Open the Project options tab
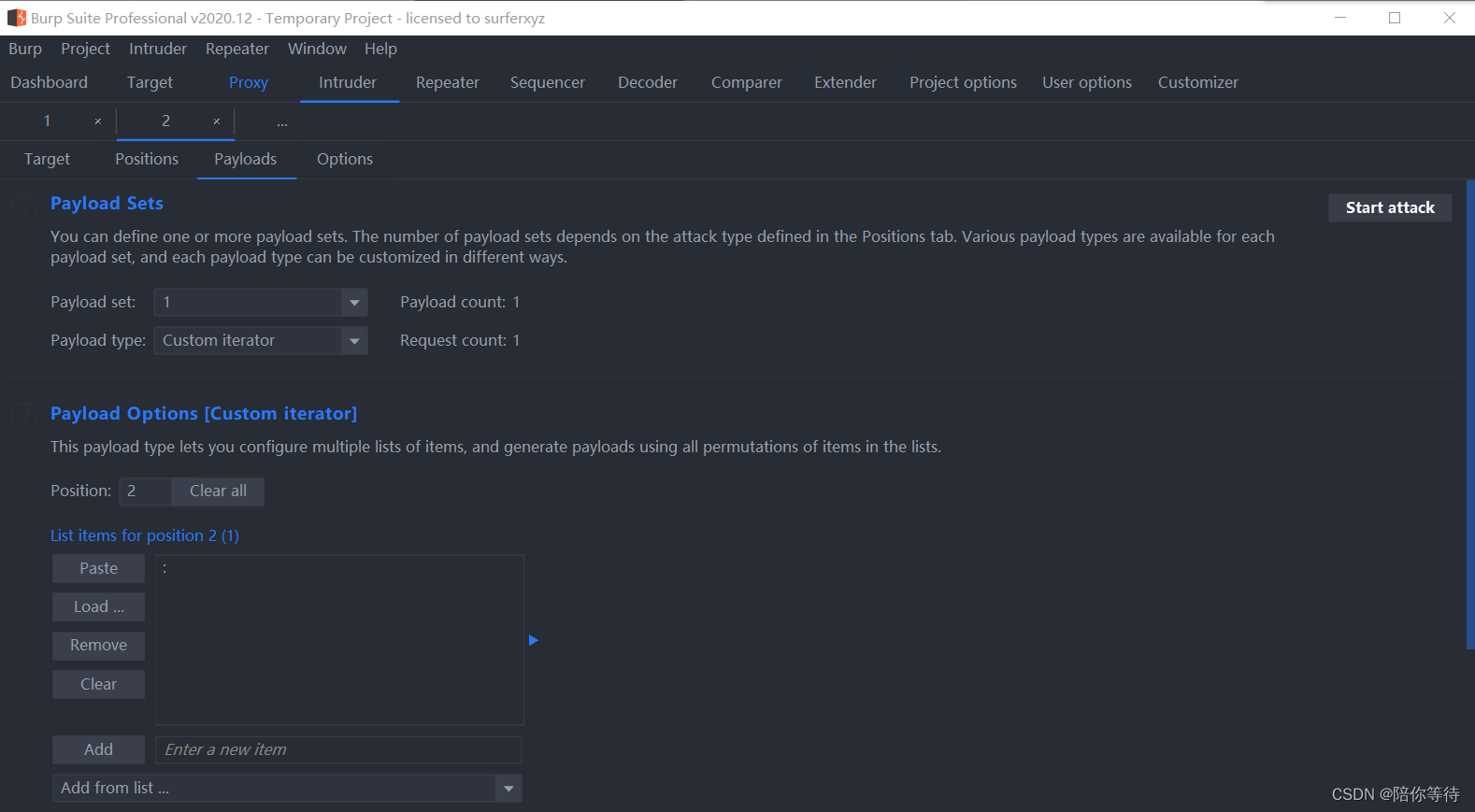This screenshot has width=1475, height=812. coord(963,82)
